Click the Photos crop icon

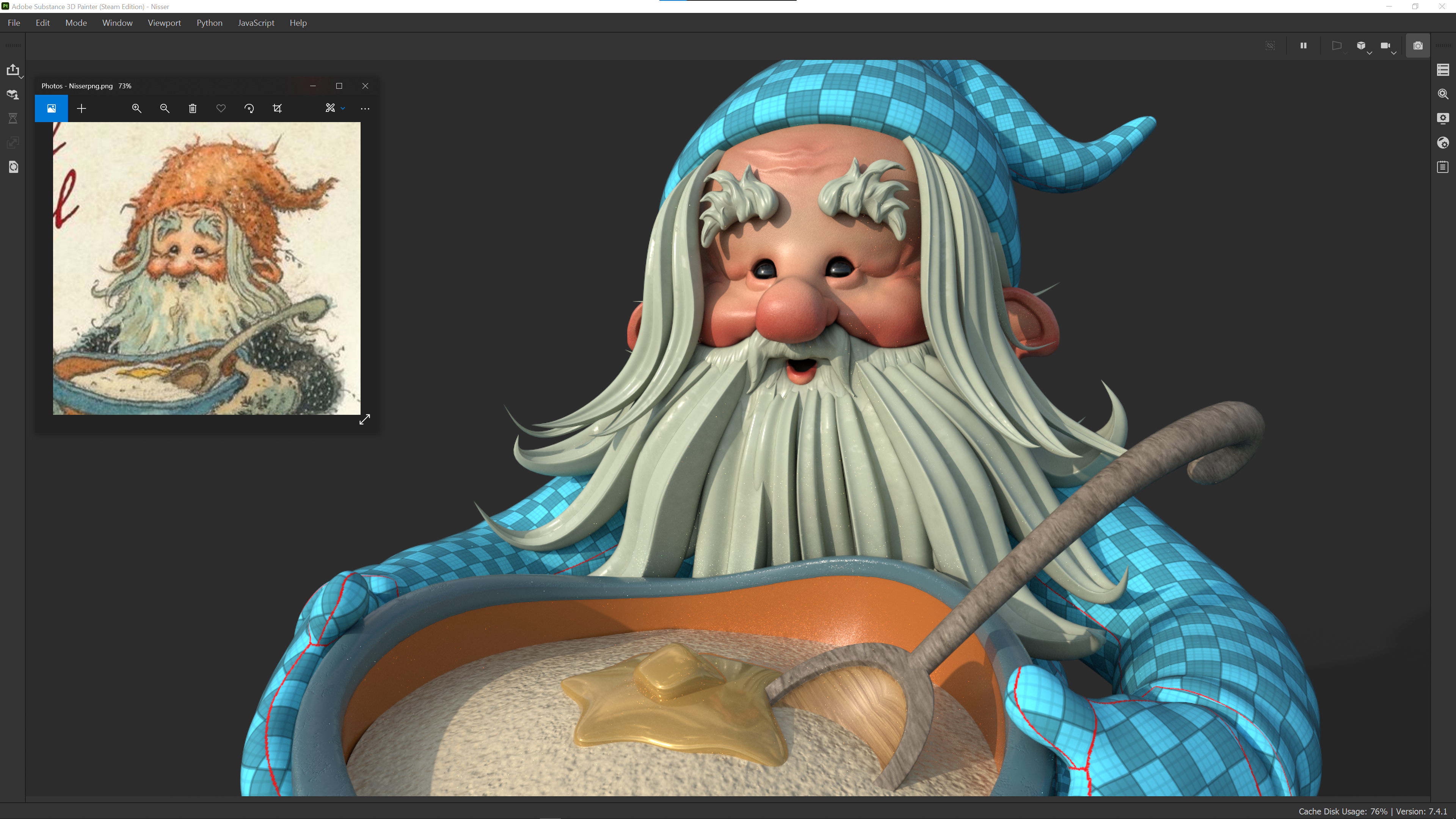(x=278, y=108)
